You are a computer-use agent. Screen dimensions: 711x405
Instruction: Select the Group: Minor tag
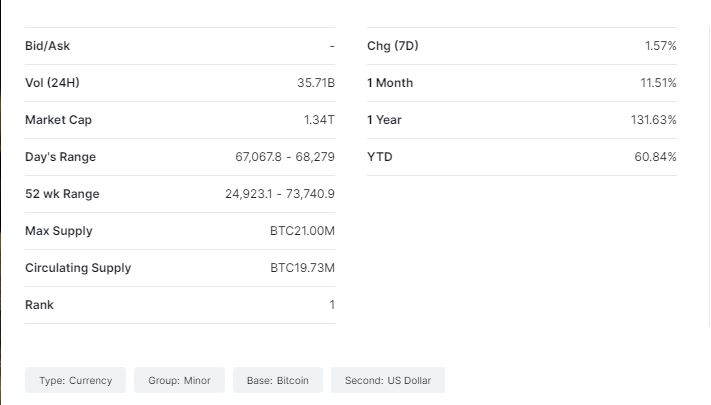tap(179, 381)
